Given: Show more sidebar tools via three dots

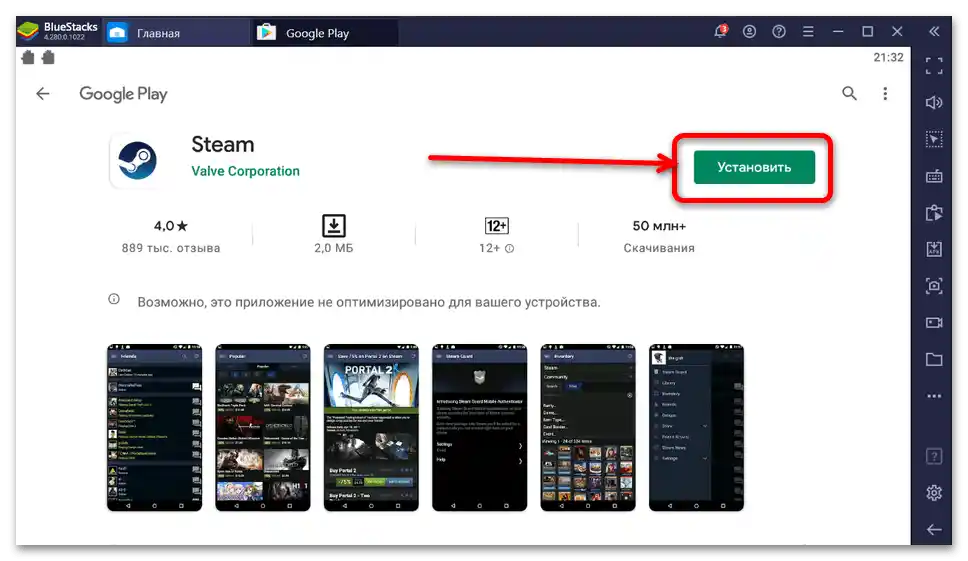Looking at the screenshot, I should coord(934,396).
